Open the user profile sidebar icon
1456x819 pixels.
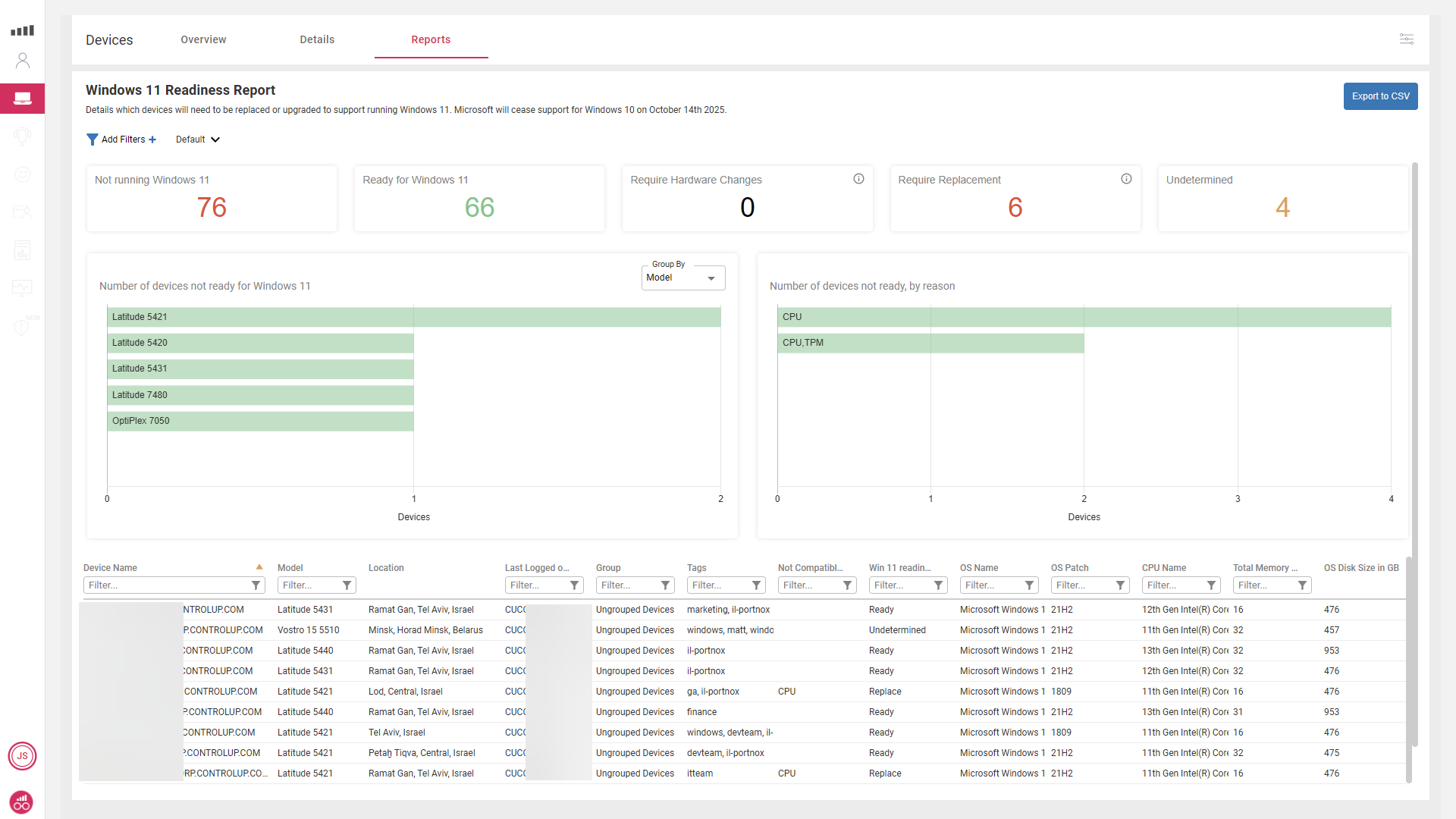coord(23,61)
